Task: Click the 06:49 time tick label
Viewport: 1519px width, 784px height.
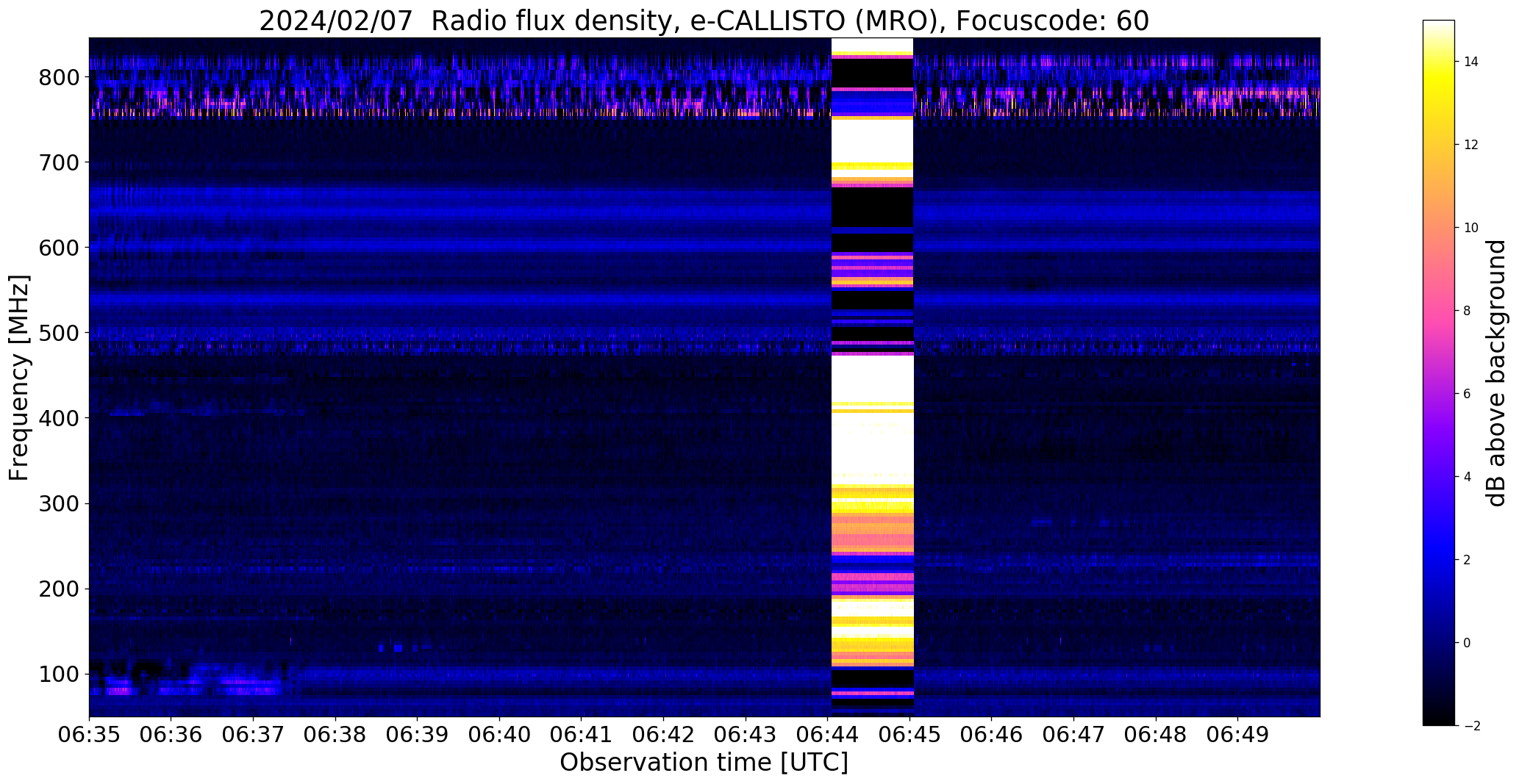Action: point(1238,736)
